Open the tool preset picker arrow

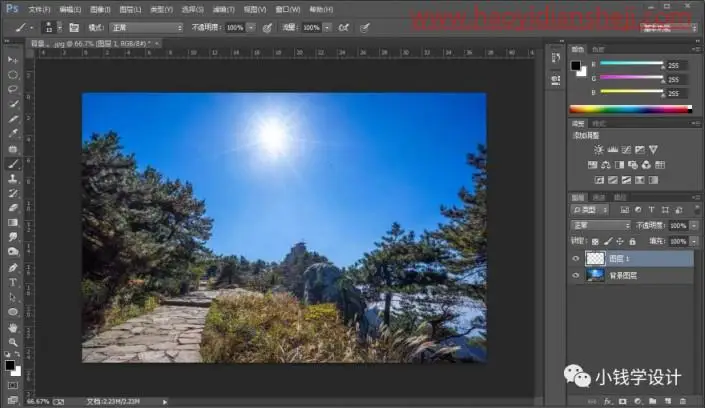pyautogui.click(x=31, y=28)
